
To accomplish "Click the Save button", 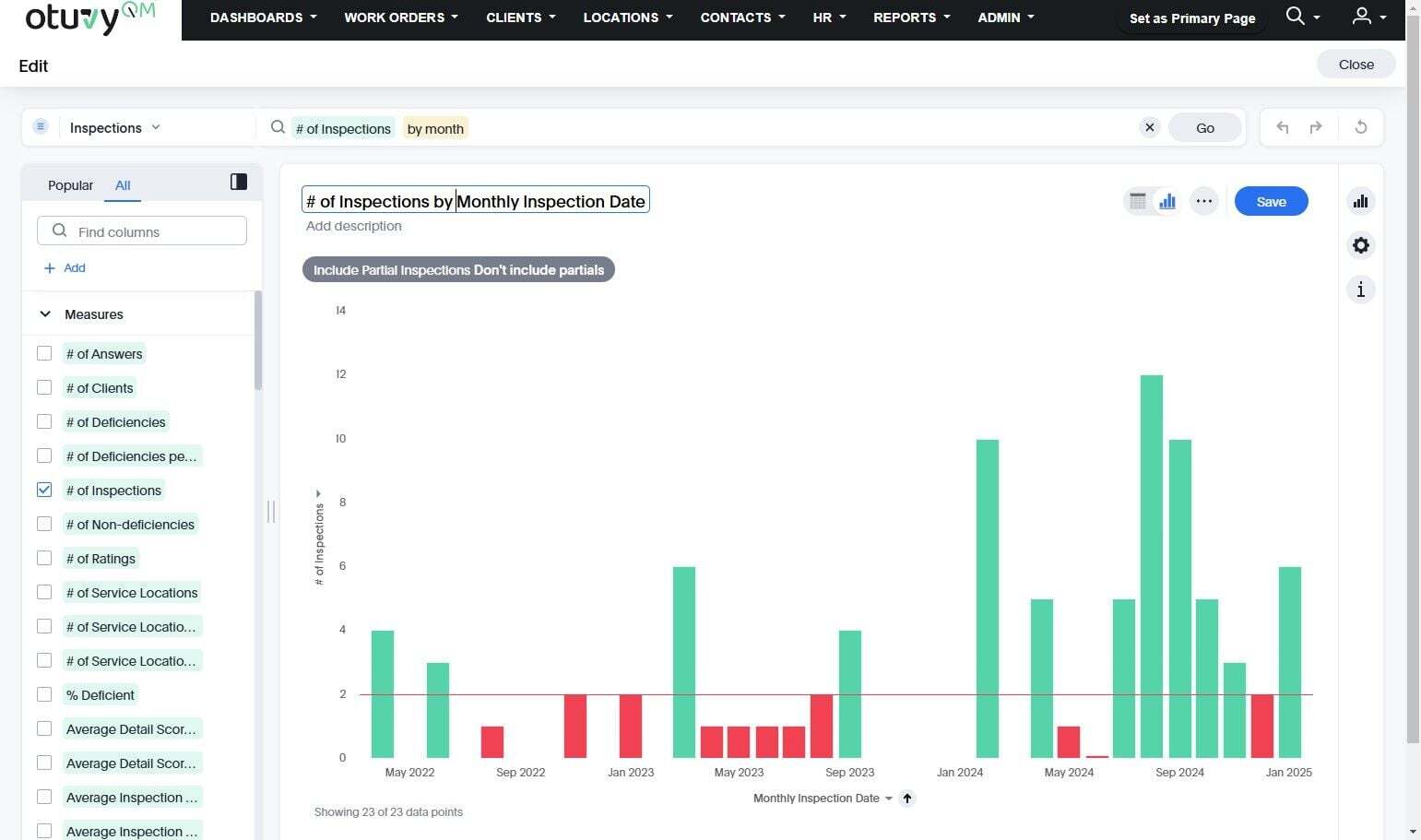I will 1271,201.
